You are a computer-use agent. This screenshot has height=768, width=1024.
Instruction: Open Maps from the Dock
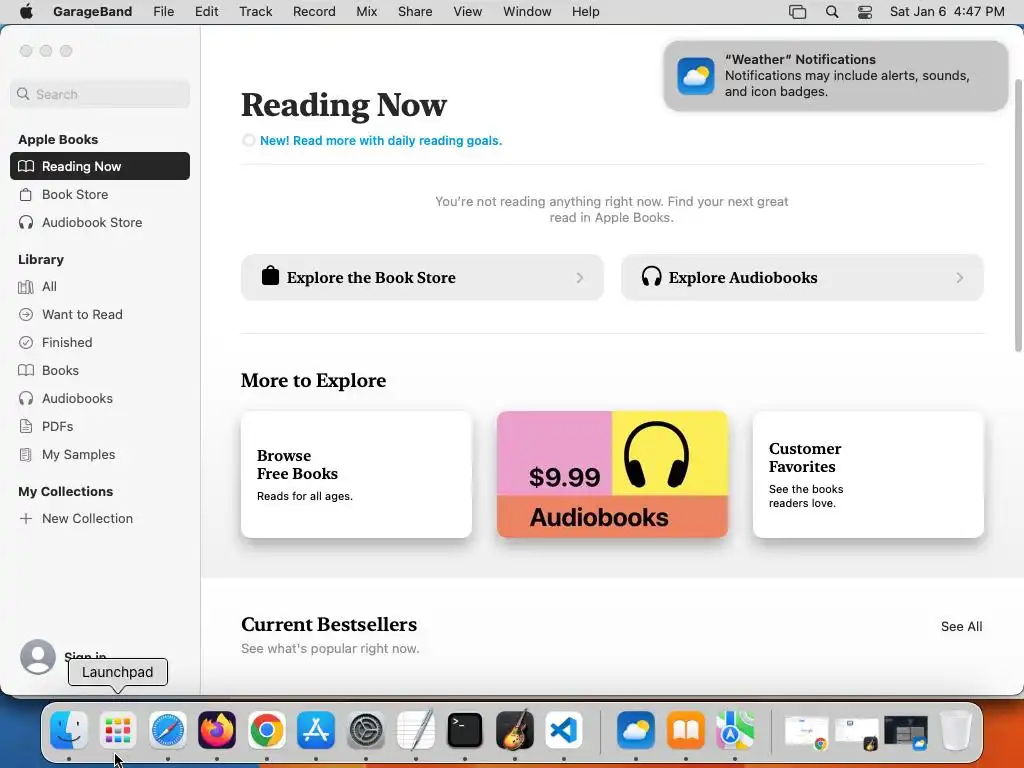coord(735,730)
